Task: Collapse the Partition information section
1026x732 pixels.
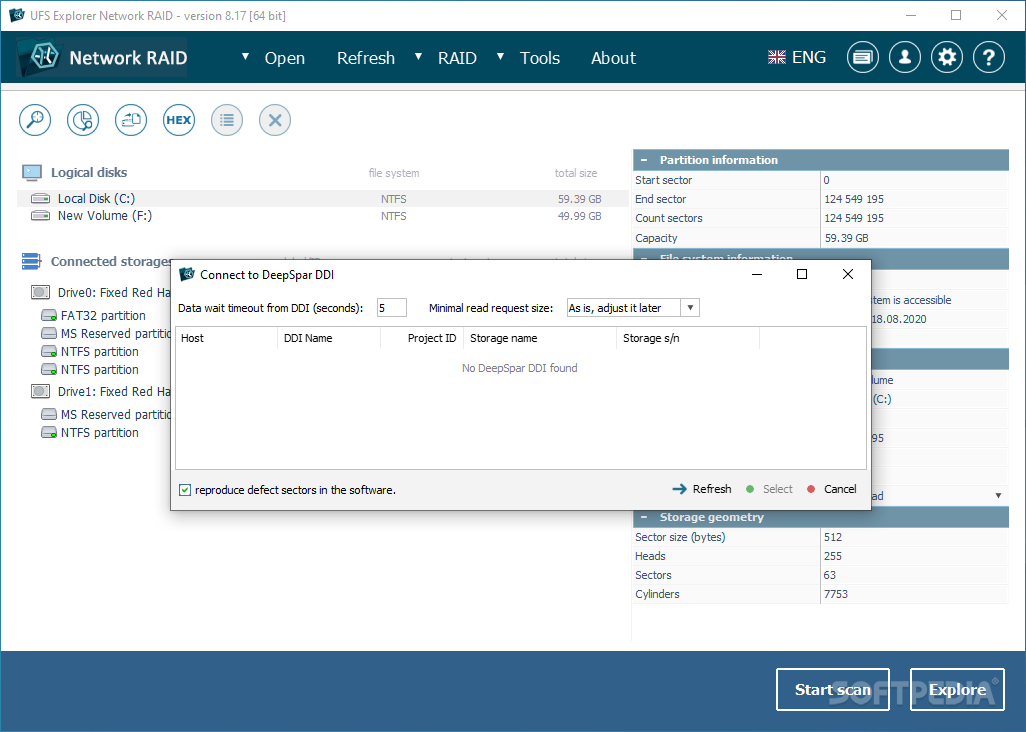Action: (x=645, y=160)
